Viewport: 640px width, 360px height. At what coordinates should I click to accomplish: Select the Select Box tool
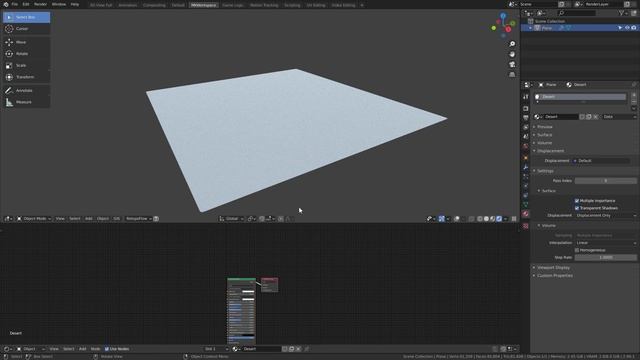pos(27,17)
